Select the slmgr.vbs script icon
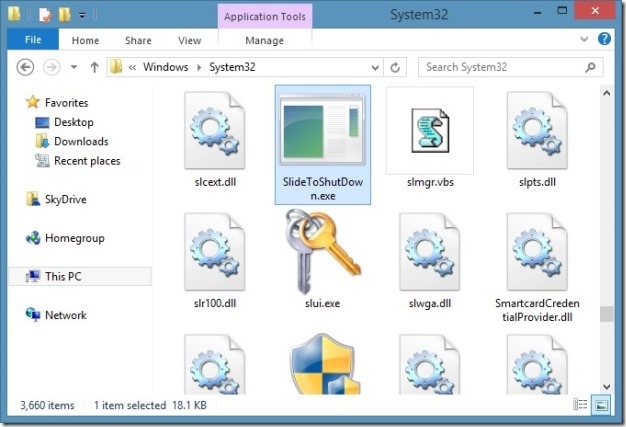Screen dimensions: 626x427 [x=430, y=130]
